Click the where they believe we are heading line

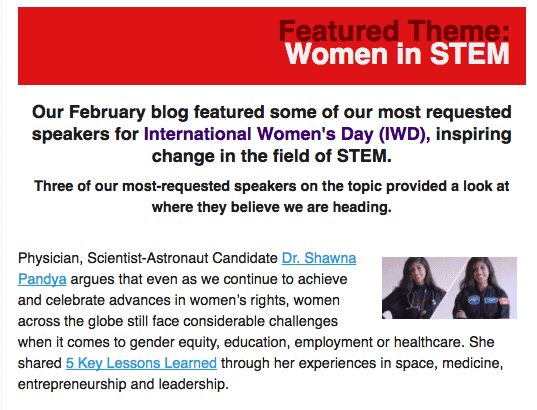pyautogui.click(x=272, y=207)
